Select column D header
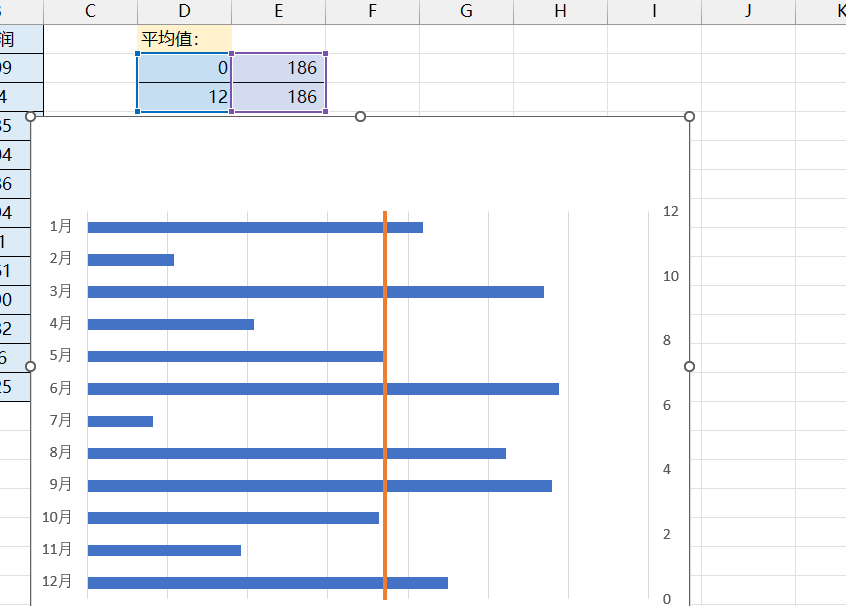Viewport: 846px width, 606px height. (185, 11)
